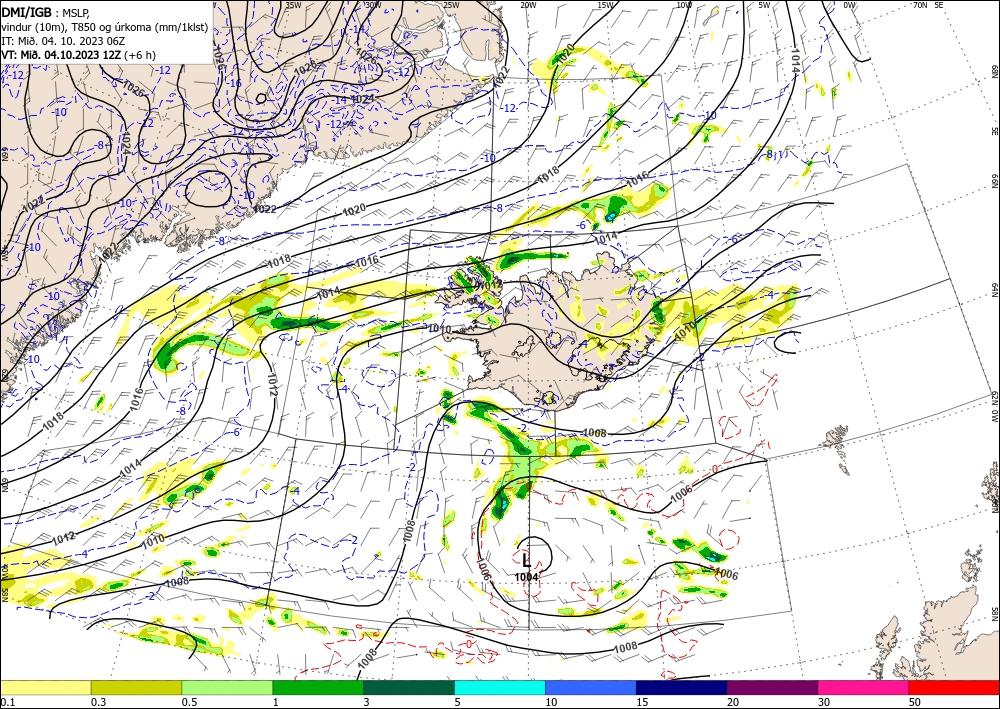
Task: Click the '30W' longitude label
Action: click(x=372, y=5)
